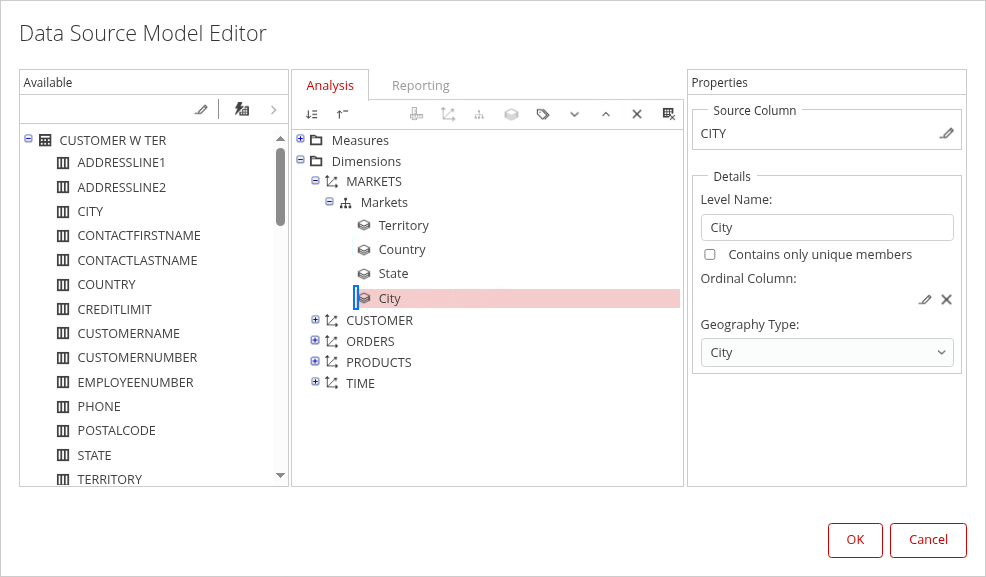Viewport: 986px width, 577px height.
Task: Select the TERRITORY column in Available
Action: (109, 479)
